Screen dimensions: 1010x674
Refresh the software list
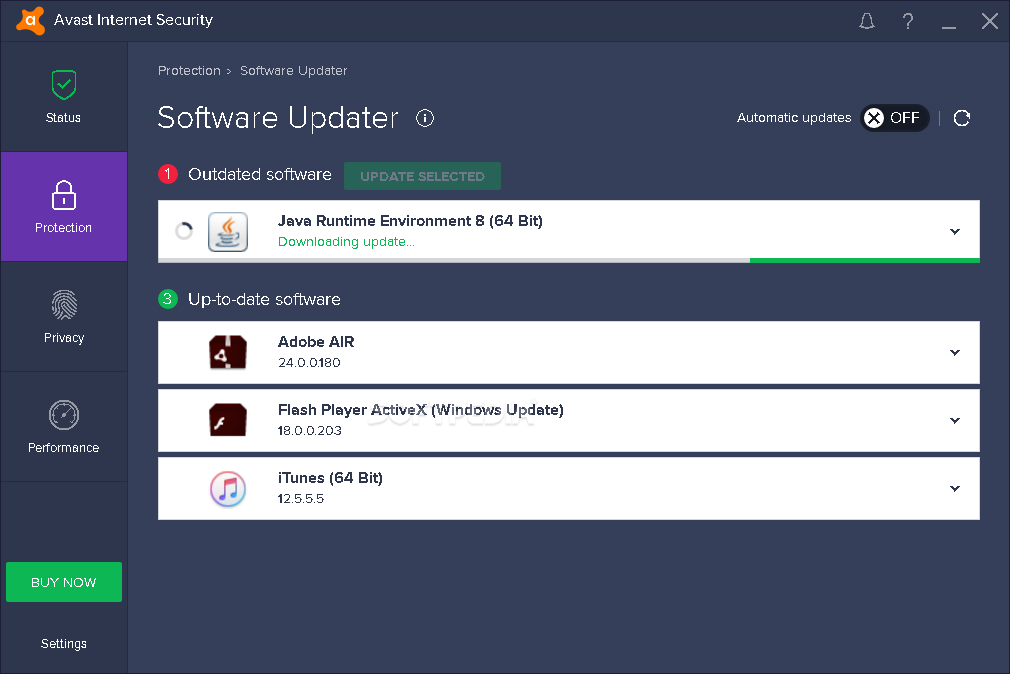click(x=962, y=118)
